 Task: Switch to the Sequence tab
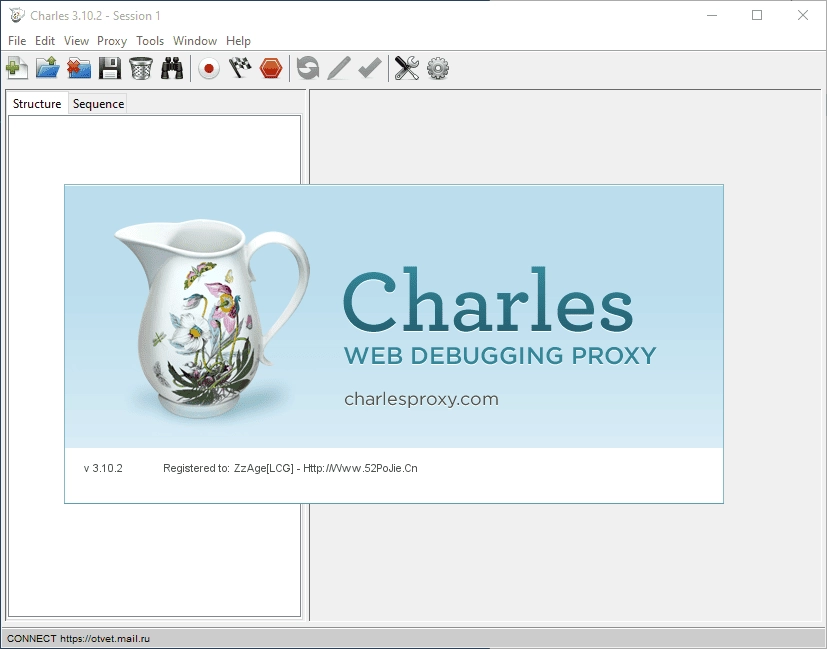click(98, 104)
